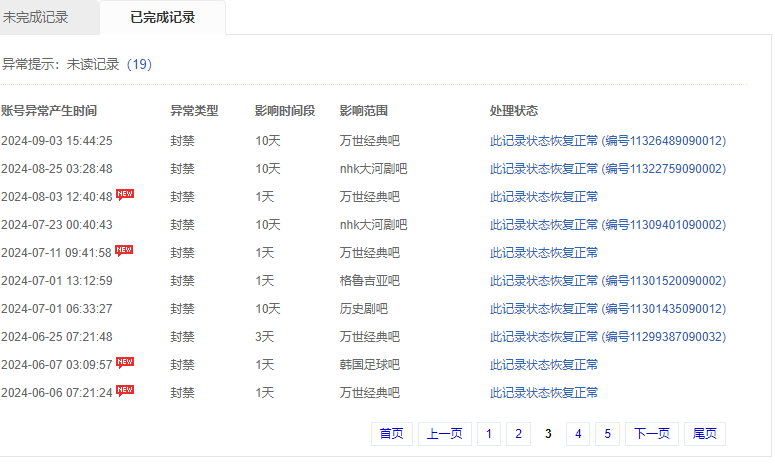Click the 处理状态 column header

tap(514, 111)
